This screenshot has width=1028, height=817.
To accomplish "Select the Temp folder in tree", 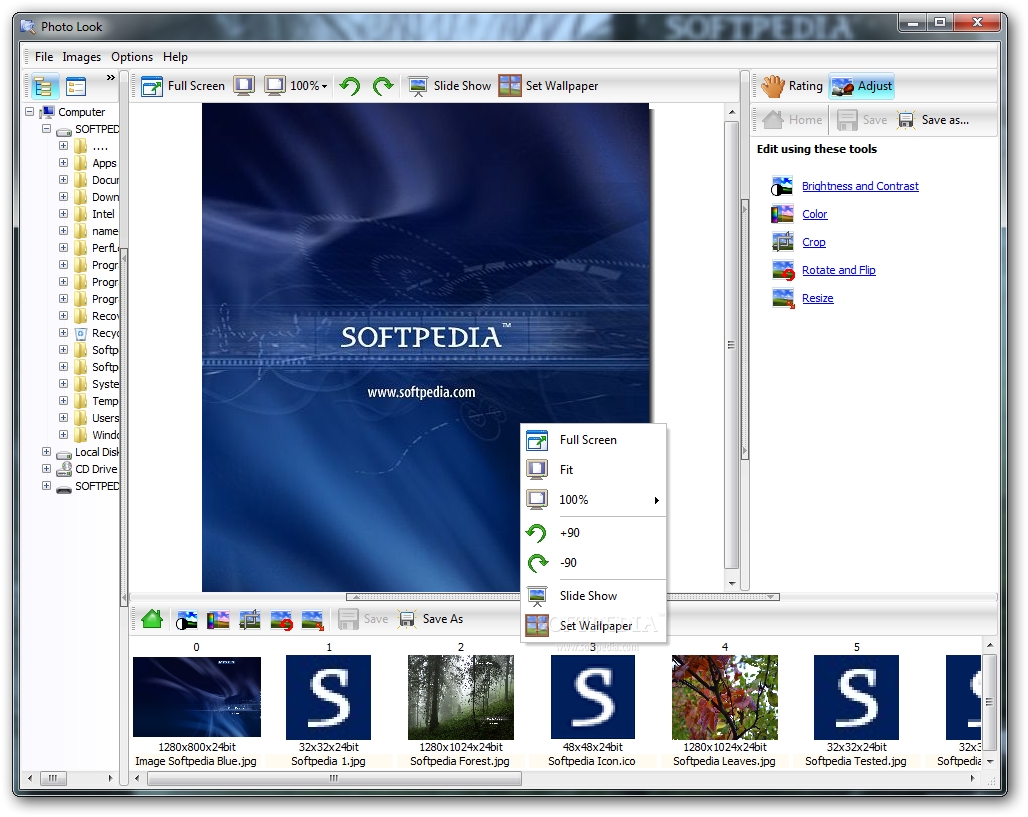I will pos(96,401).
